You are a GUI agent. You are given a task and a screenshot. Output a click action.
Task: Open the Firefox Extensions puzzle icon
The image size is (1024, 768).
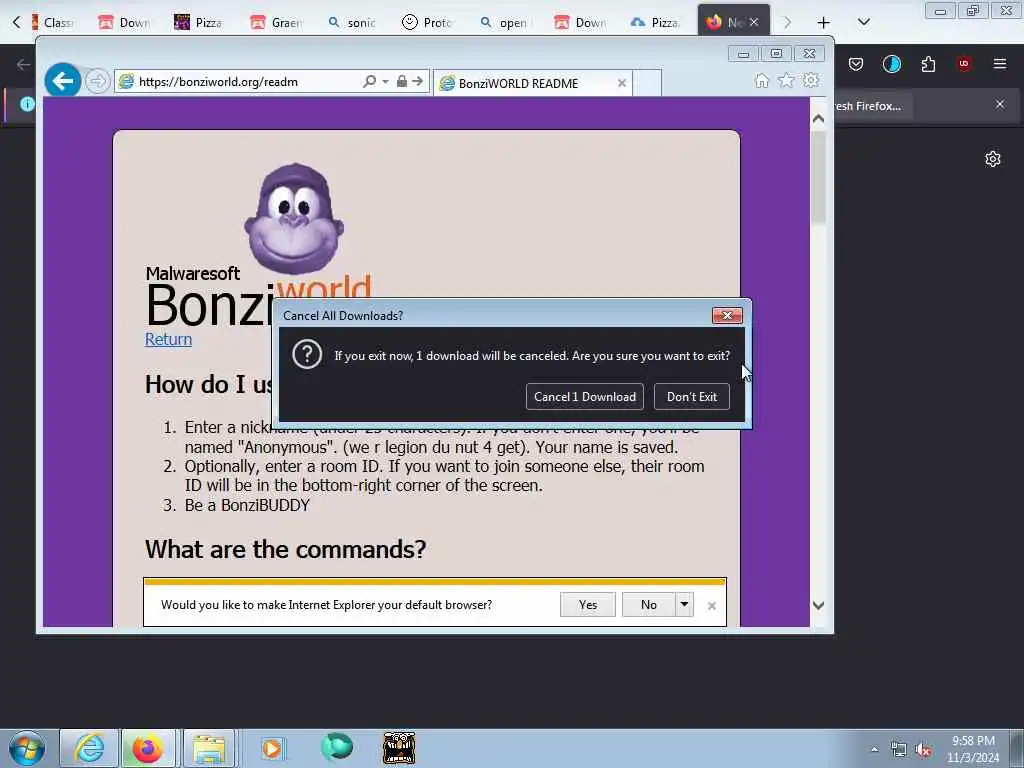[x=928, y=64]
